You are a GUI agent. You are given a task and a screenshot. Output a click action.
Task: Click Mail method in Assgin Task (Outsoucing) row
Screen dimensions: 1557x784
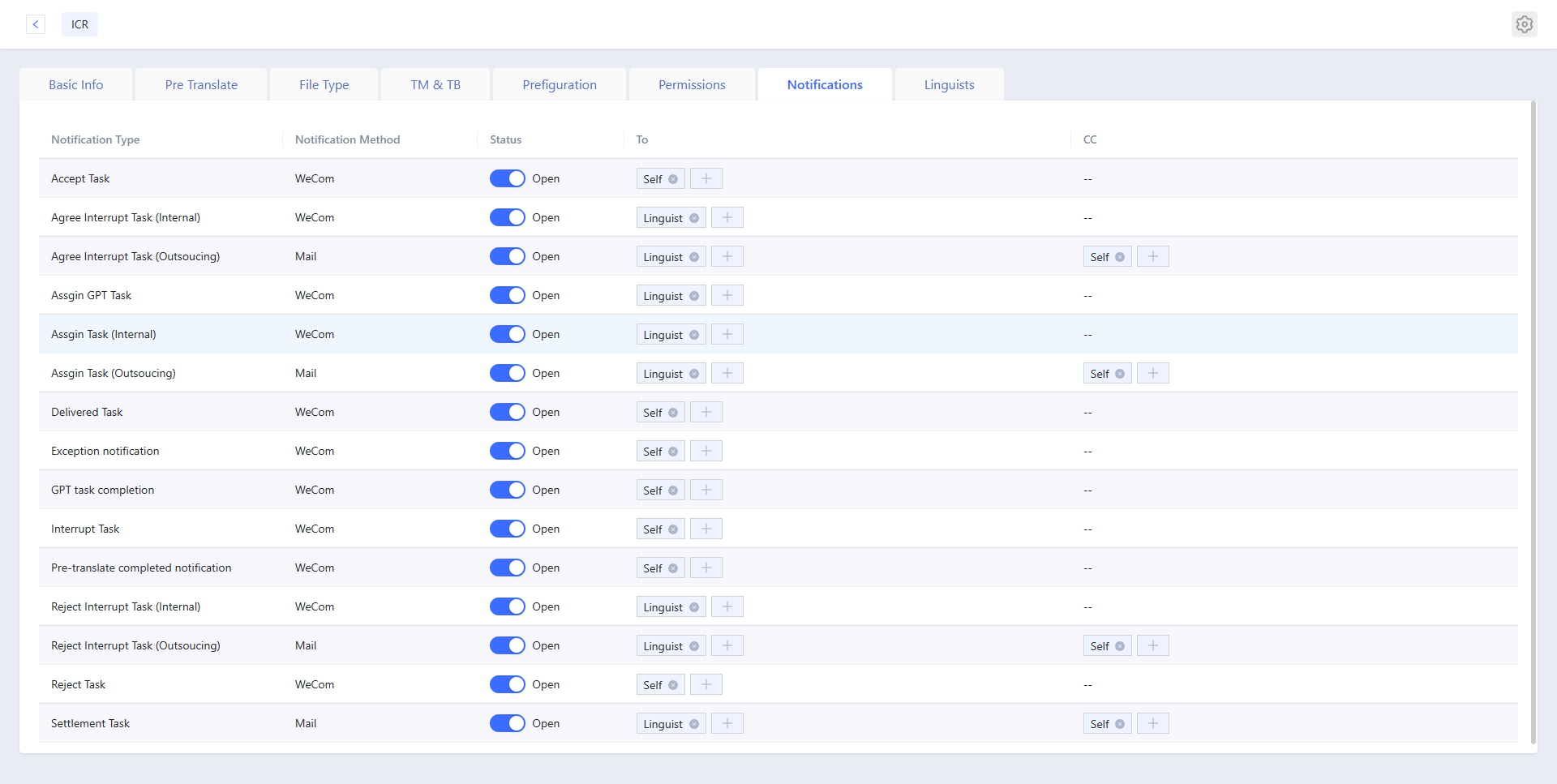point(306,373)
